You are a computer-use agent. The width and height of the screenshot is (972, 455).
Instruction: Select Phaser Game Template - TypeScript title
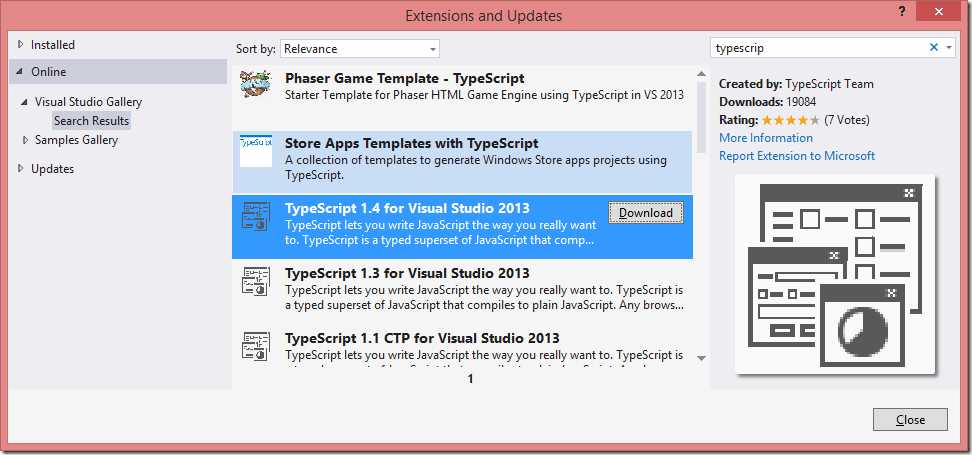(x=404, y=79)
